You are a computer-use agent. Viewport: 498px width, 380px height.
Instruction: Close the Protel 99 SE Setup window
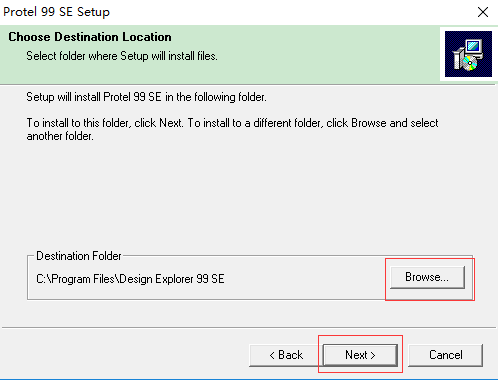(x=483, y=12)
